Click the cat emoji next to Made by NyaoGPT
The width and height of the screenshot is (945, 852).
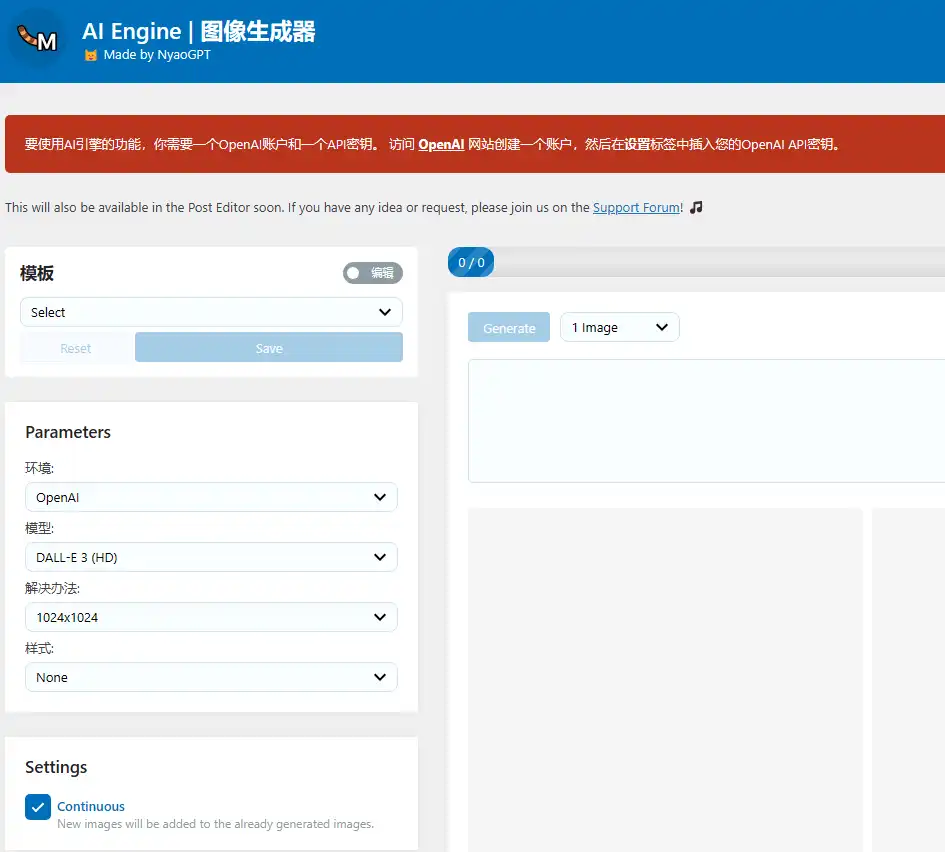91,55
